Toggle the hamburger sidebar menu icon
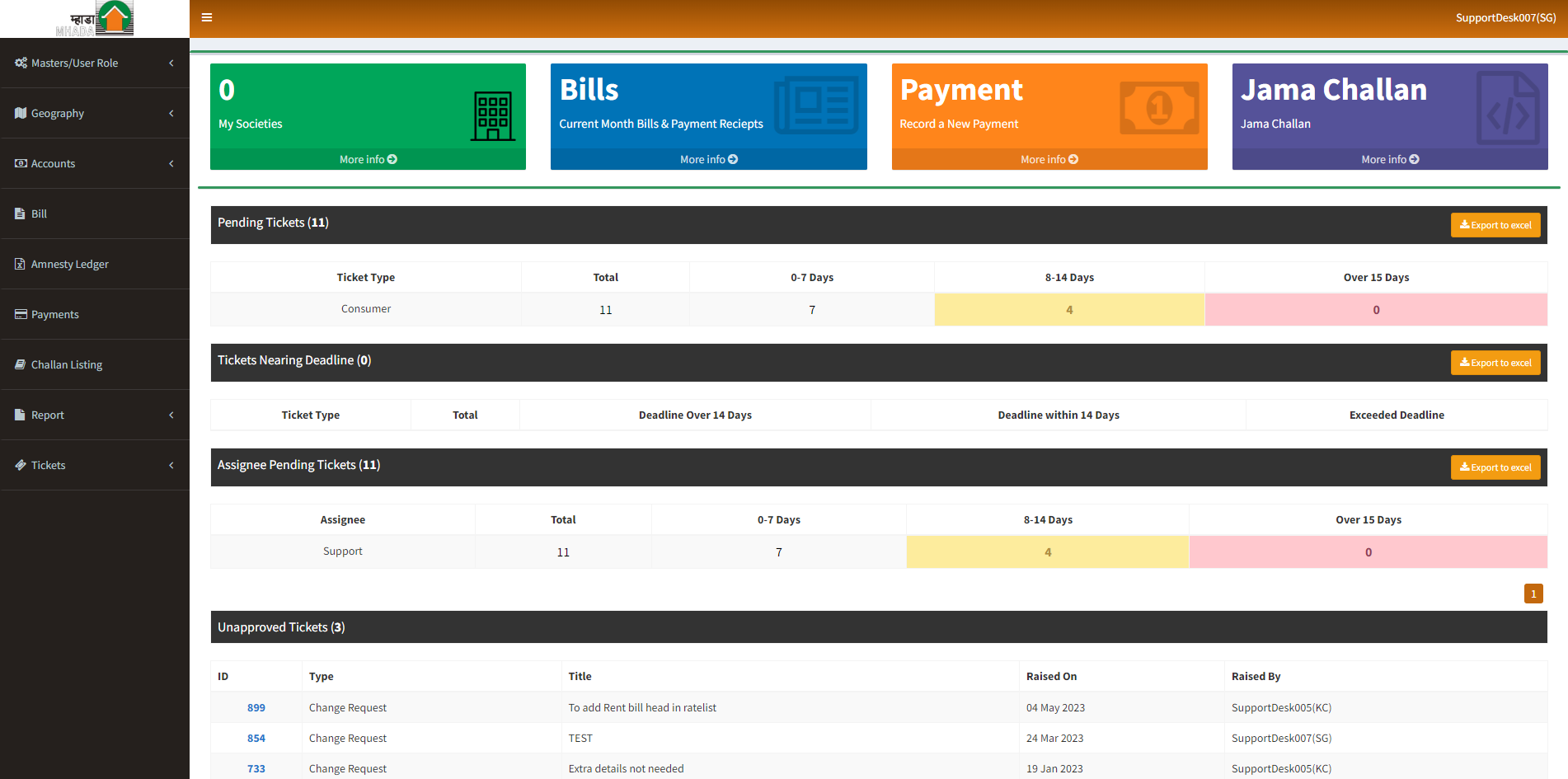 pyautogui.click(x=207, y=17)
